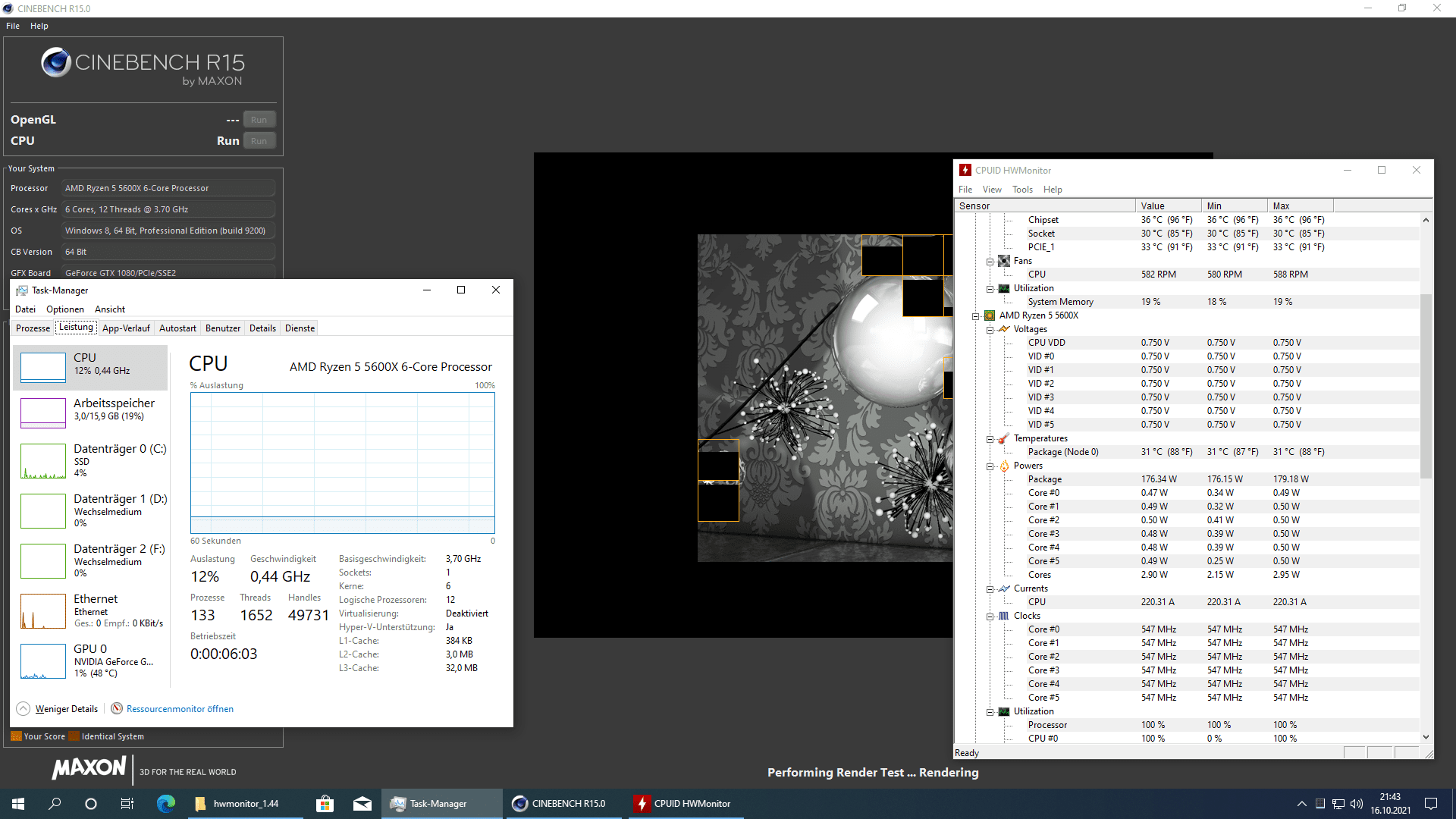The height and width of the screenshot is (819, 1456).
Task: Open Cortana from the taskbar
Action: [x=91, y=804]
